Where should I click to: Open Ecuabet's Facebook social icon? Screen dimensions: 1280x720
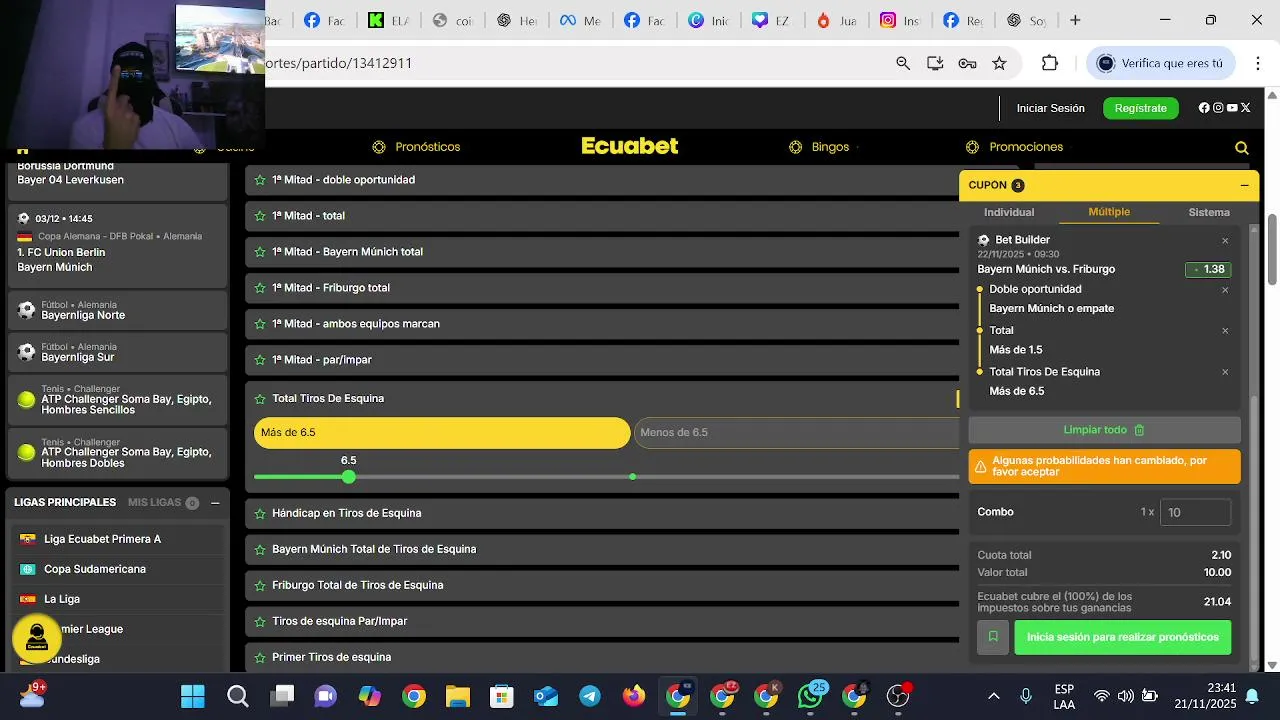(x=1204, y=108)
